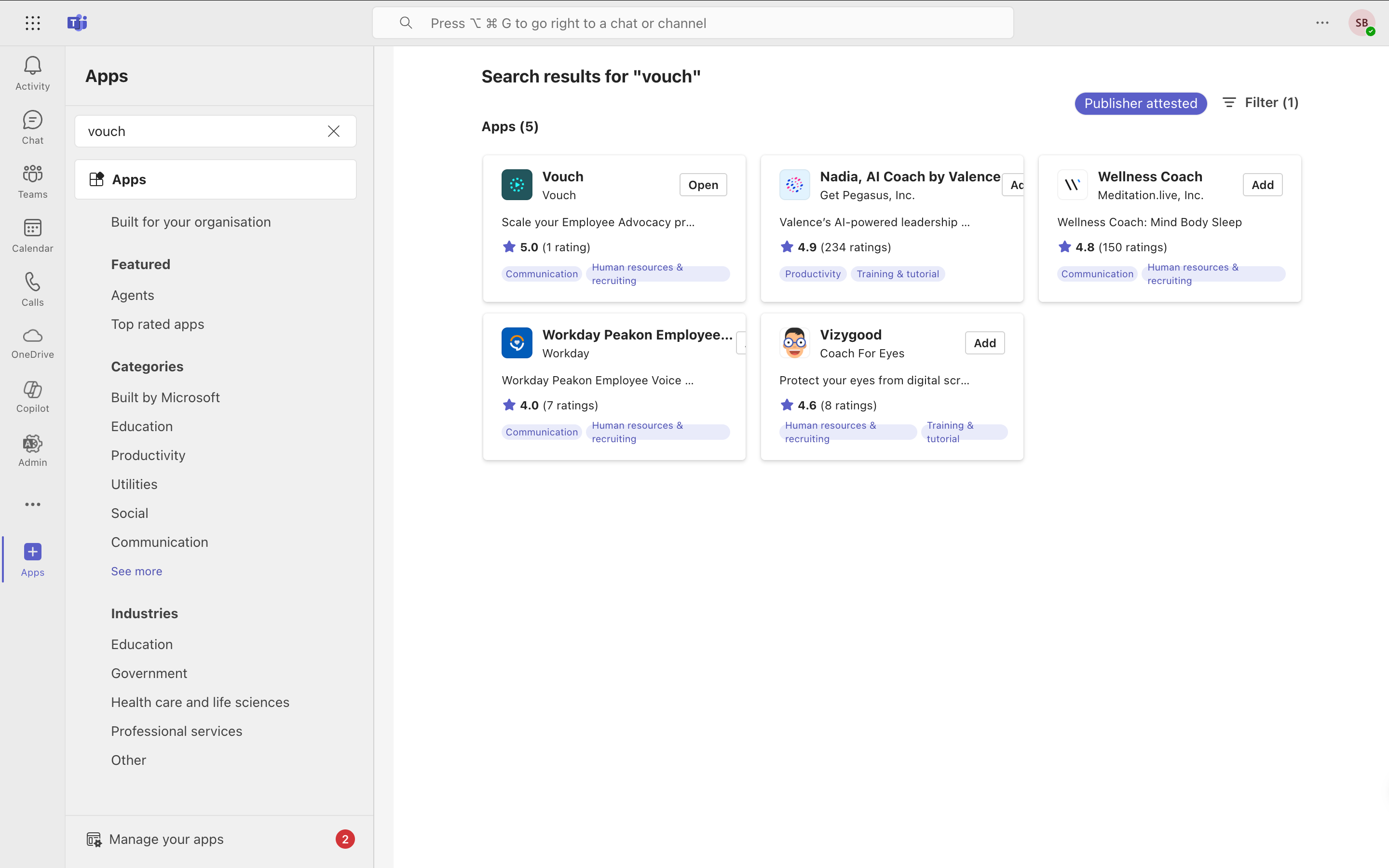Open the Vouch app
This screenshot has width=1389, height=868.
click(703, 185)
